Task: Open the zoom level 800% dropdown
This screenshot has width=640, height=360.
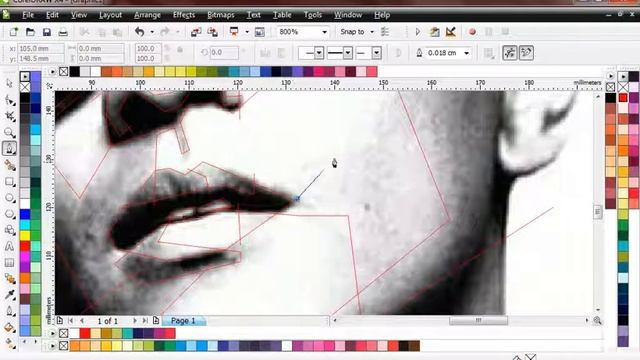Action: coord(324,32)
